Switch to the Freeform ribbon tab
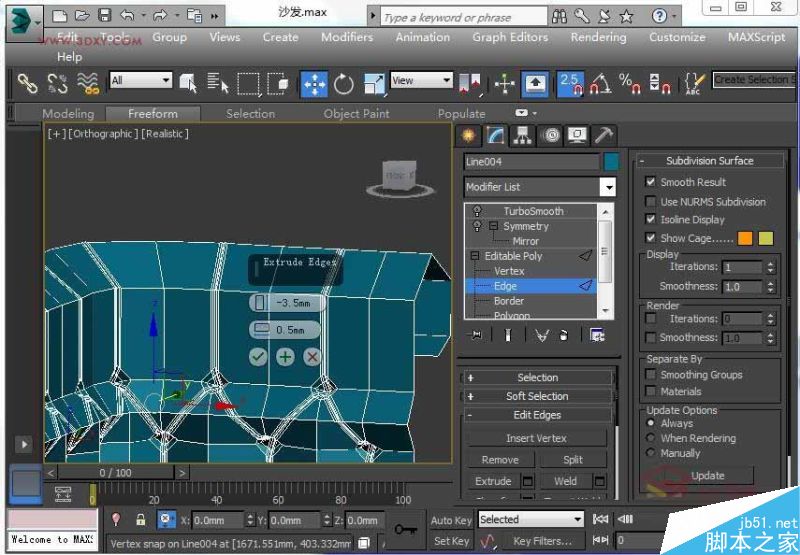Viewport: 800px width, 555px height. (153, 114)
